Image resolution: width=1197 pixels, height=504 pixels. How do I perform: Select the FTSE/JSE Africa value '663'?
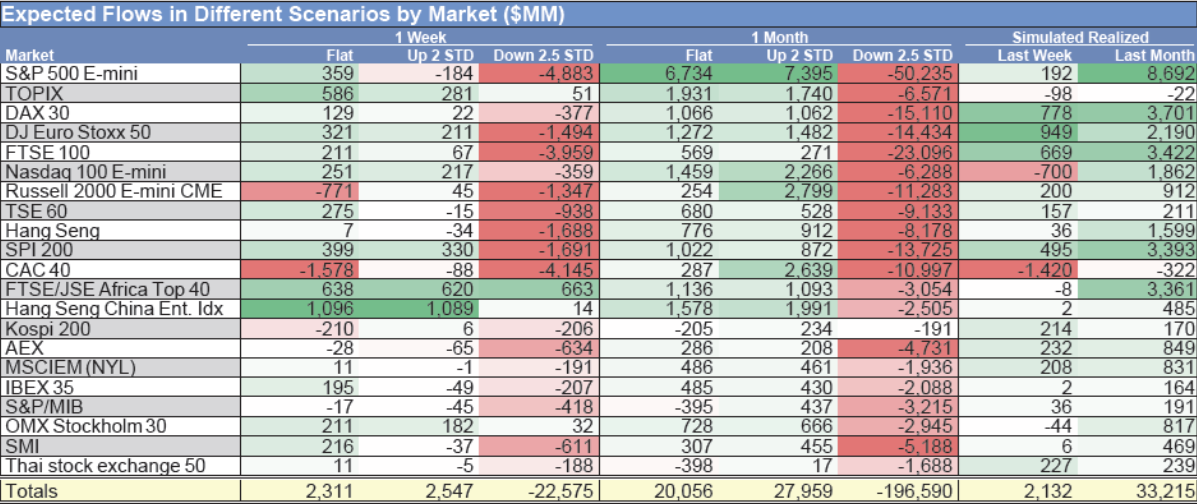point(576,291)
